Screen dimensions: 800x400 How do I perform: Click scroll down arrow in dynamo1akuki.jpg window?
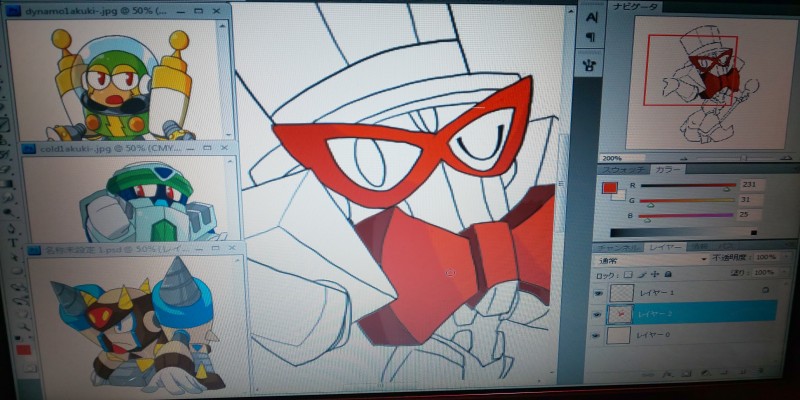[228, 134]
